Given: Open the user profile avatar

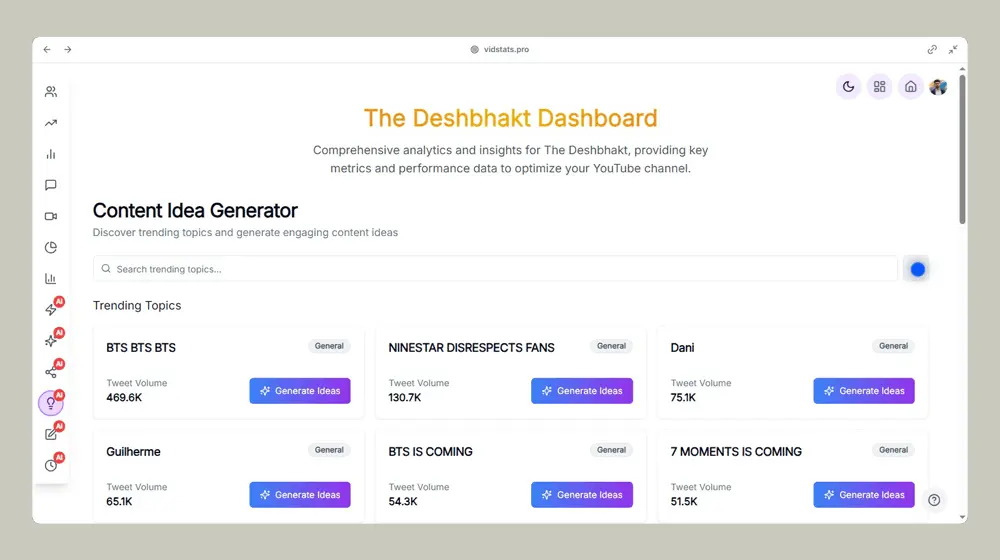Looking at the screenshot, I should [938, 87].
